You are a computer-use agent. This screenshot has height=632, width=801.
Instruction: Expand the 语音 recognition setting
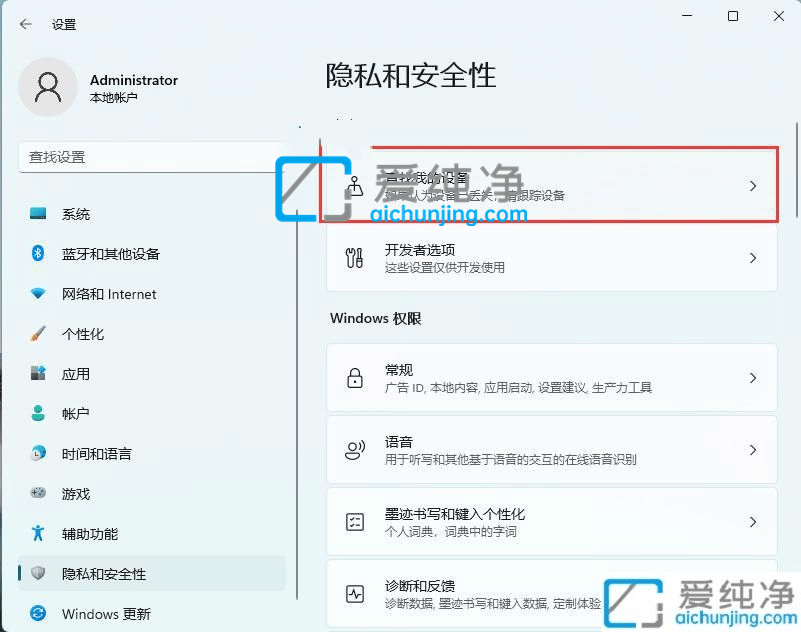[550, 450]
